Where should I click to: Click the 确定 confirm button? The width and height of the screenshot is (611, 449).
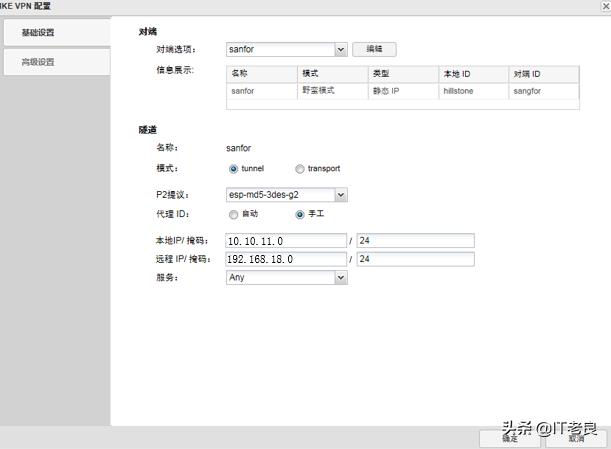pos(510,439)
